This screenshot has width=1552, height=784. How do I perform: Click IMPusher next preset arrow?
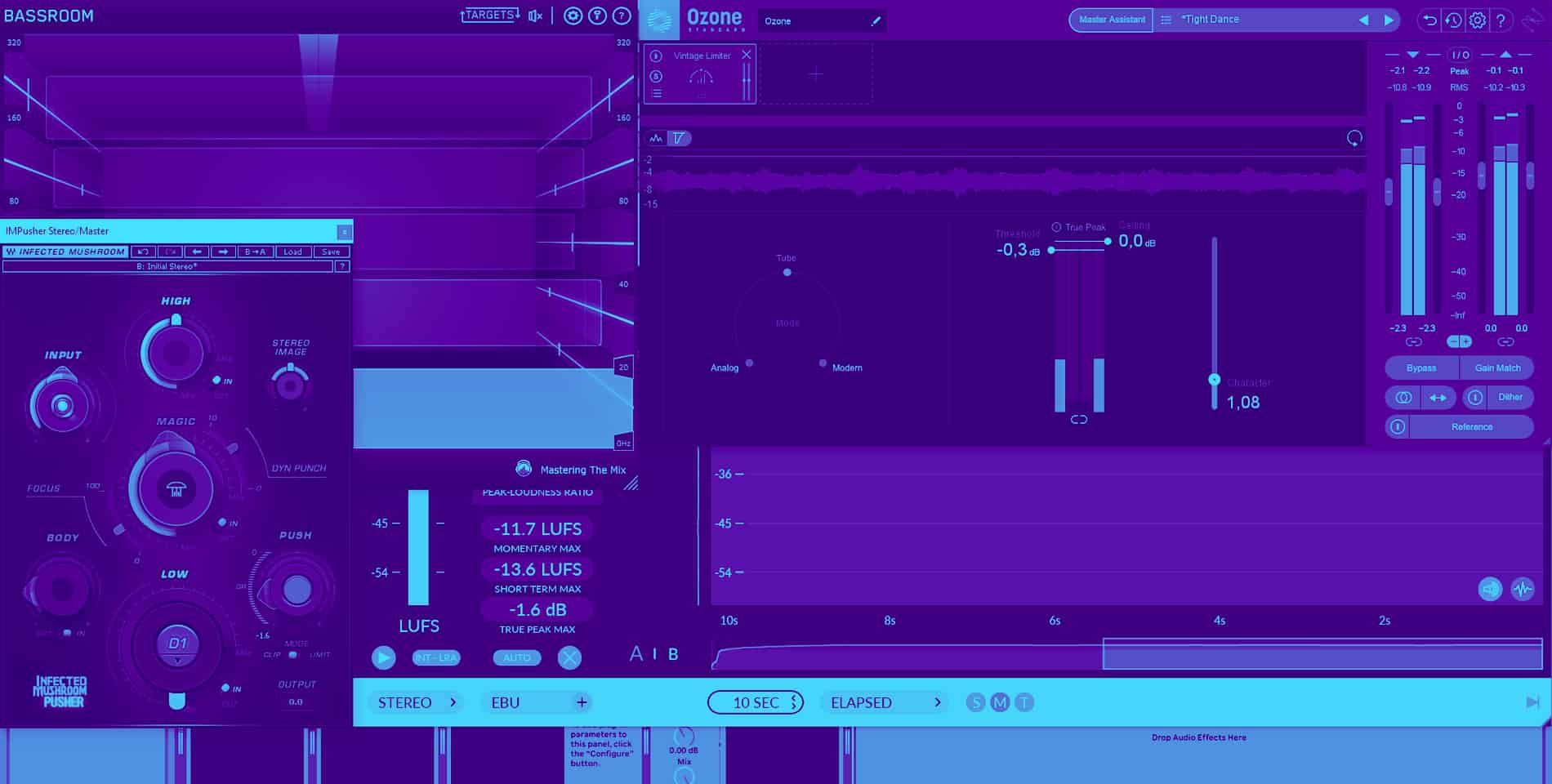[223, 252]
